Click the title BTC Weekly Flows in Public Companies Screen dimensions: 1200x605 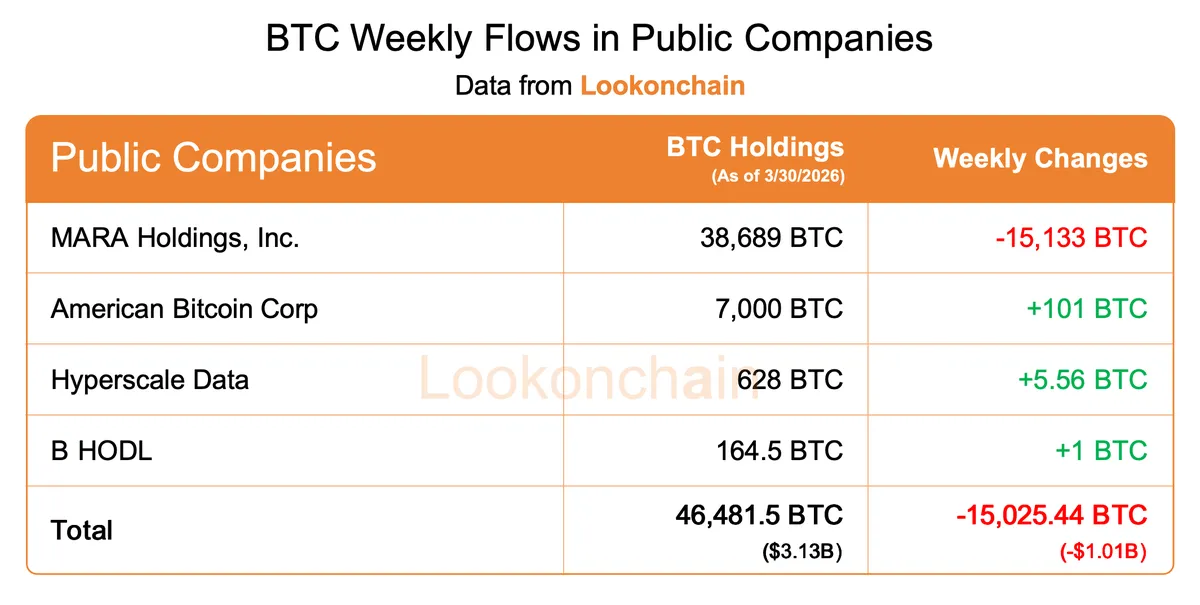pos(599,38)
